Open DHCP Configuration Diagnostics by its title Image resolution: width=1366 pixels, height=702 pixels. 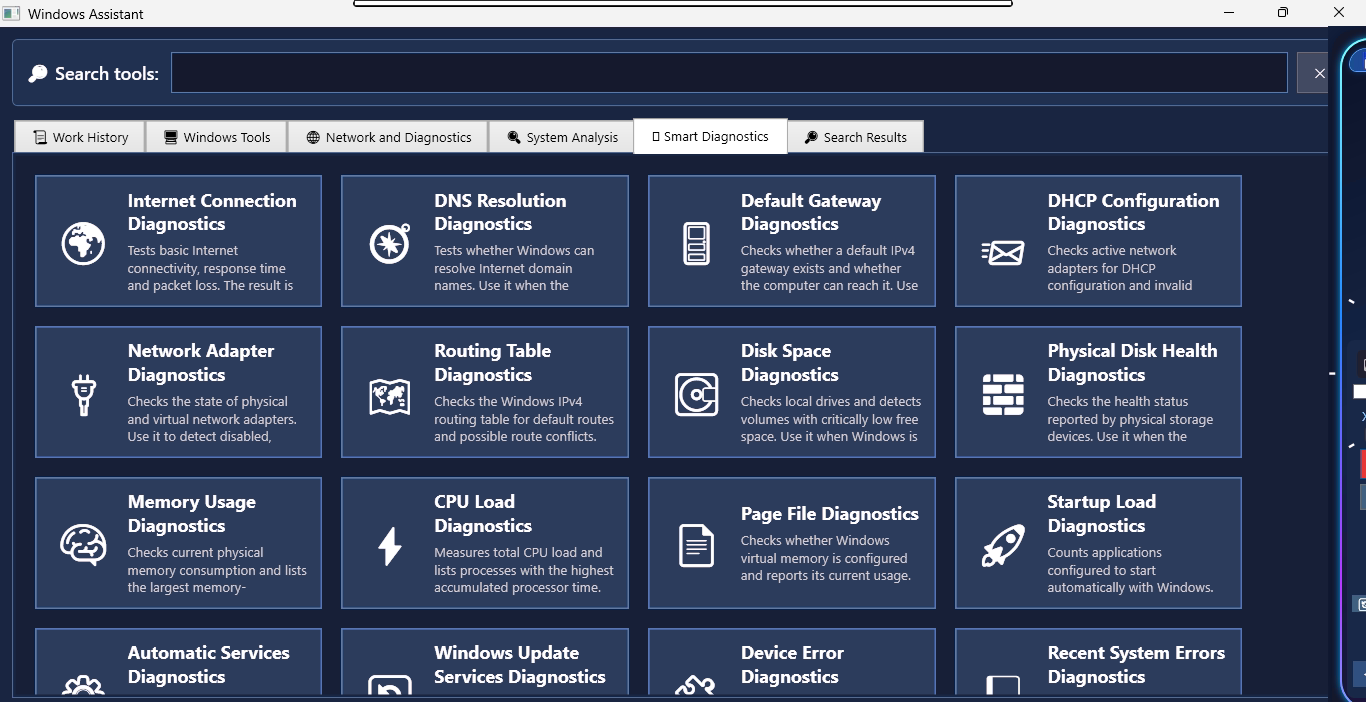pyautogui.click(x=1133, y=212)
